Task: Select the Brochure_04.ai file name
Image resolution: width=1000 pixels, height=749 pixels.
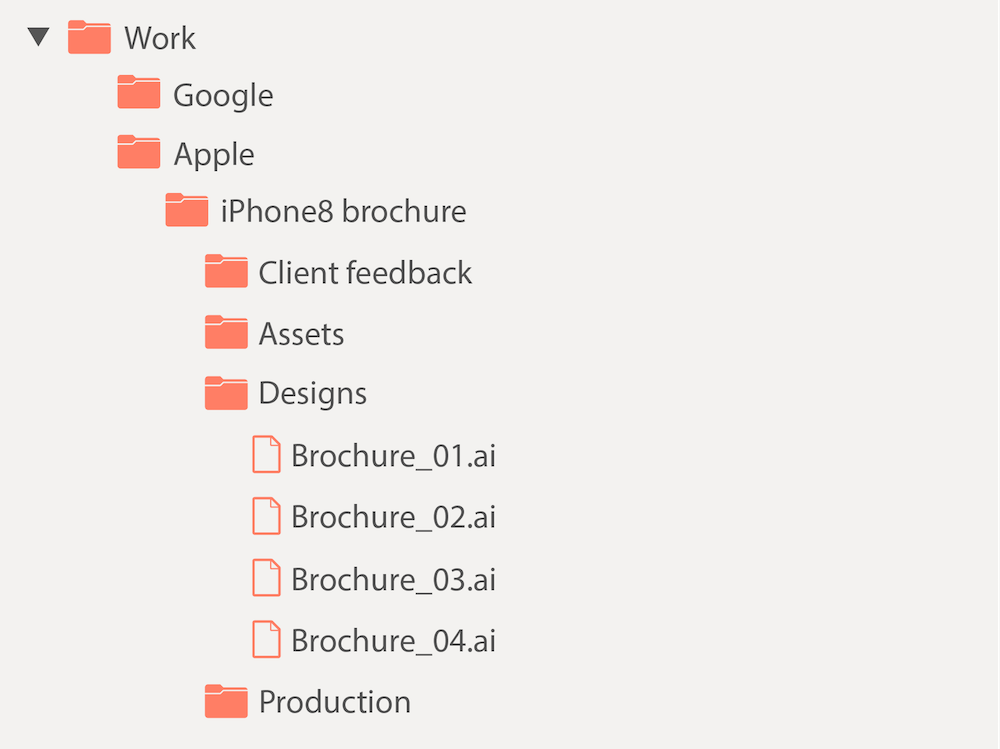Action: [x=393, y=640]
